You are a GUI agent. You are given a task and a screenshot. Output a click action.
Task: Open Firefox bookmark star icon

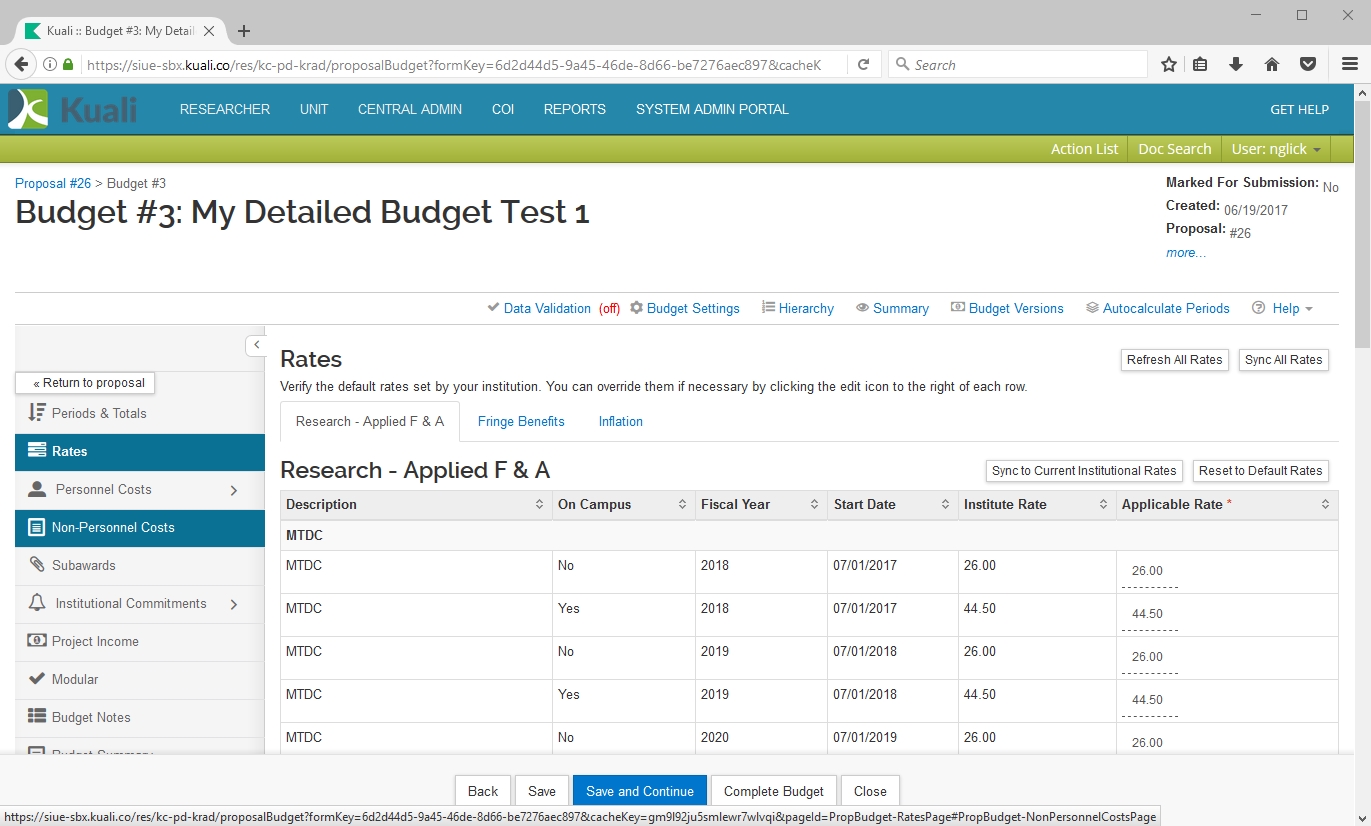tap(1168, 65)
